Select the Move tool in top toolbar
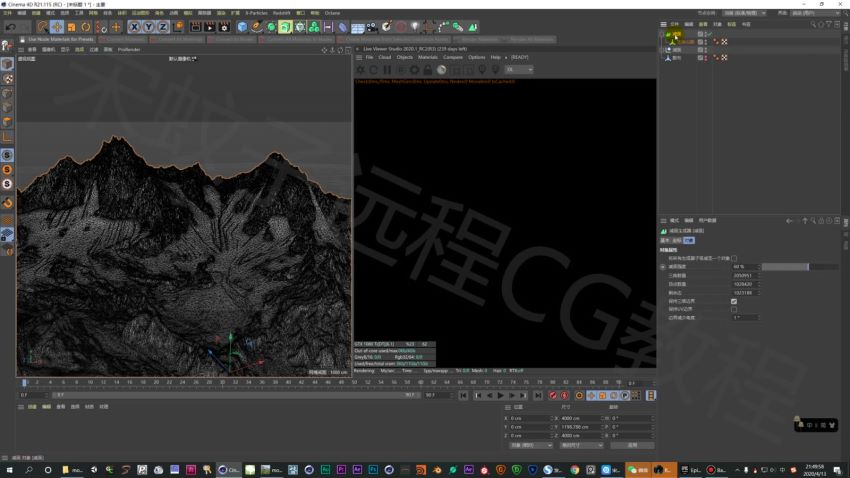Screen dimensions: 850x478 pyautogui.click(x=57, y=27)
